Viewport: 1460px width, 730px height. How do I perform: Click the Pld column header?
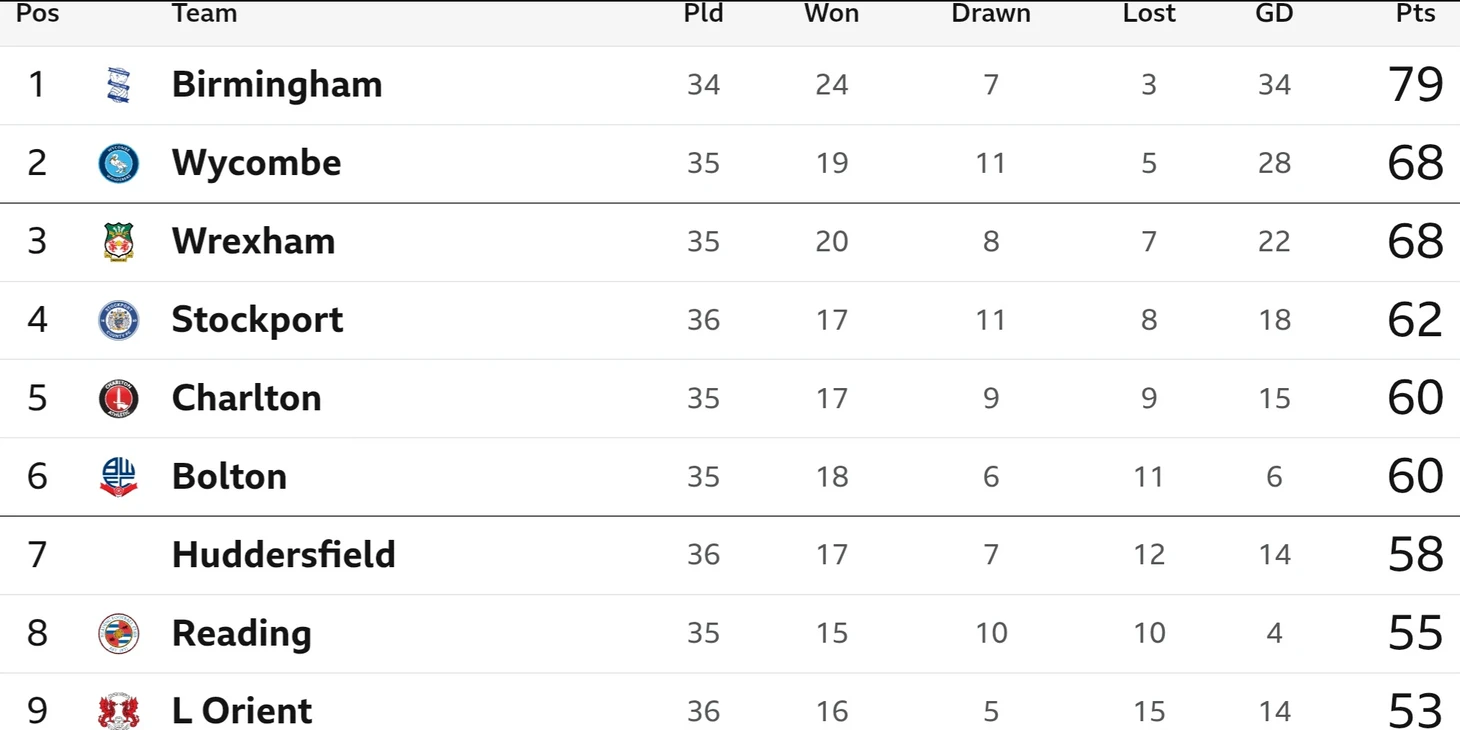point(703,13)
